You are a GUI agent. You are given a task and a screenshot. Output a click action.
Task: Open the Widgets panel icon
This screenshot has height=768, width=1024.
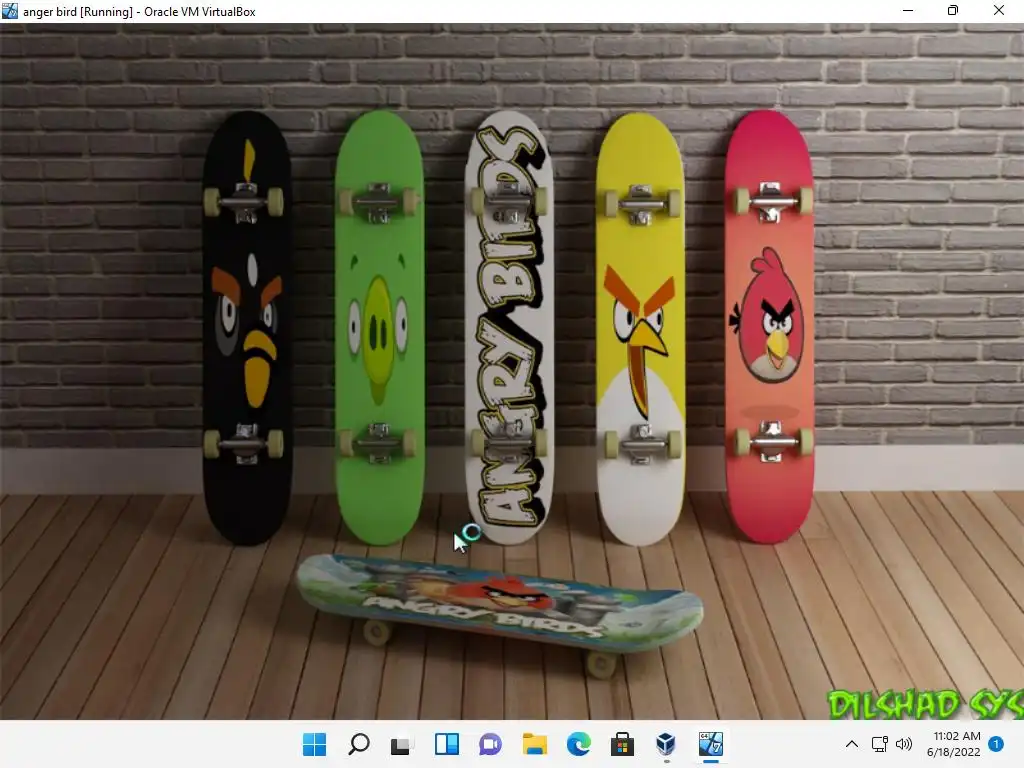point(447,744)
